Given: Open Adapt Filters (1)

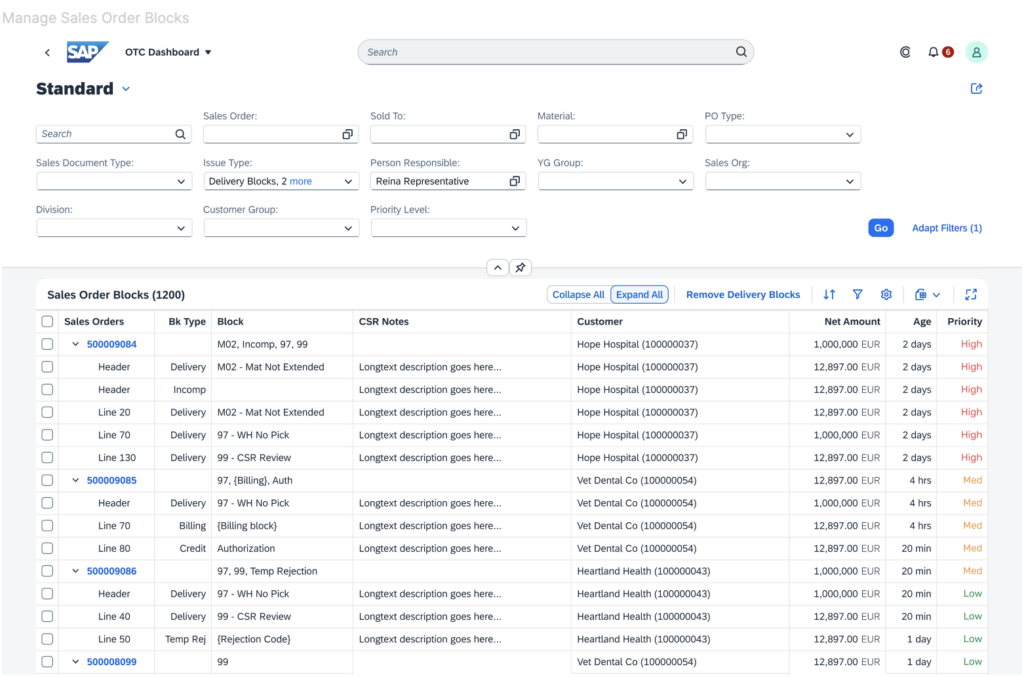Looking at the screenshot, I should [x=947, y=228].
